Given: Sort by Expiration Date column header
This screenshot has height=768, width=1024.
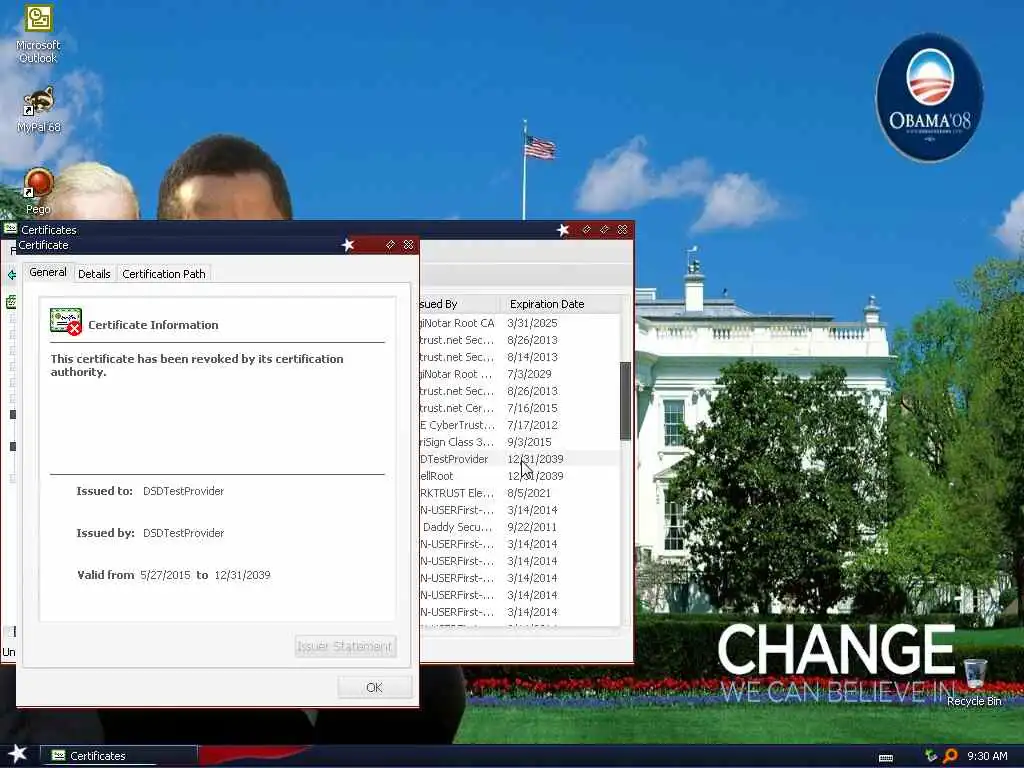Looking at the screenshot, I should (x=560, y=304).
